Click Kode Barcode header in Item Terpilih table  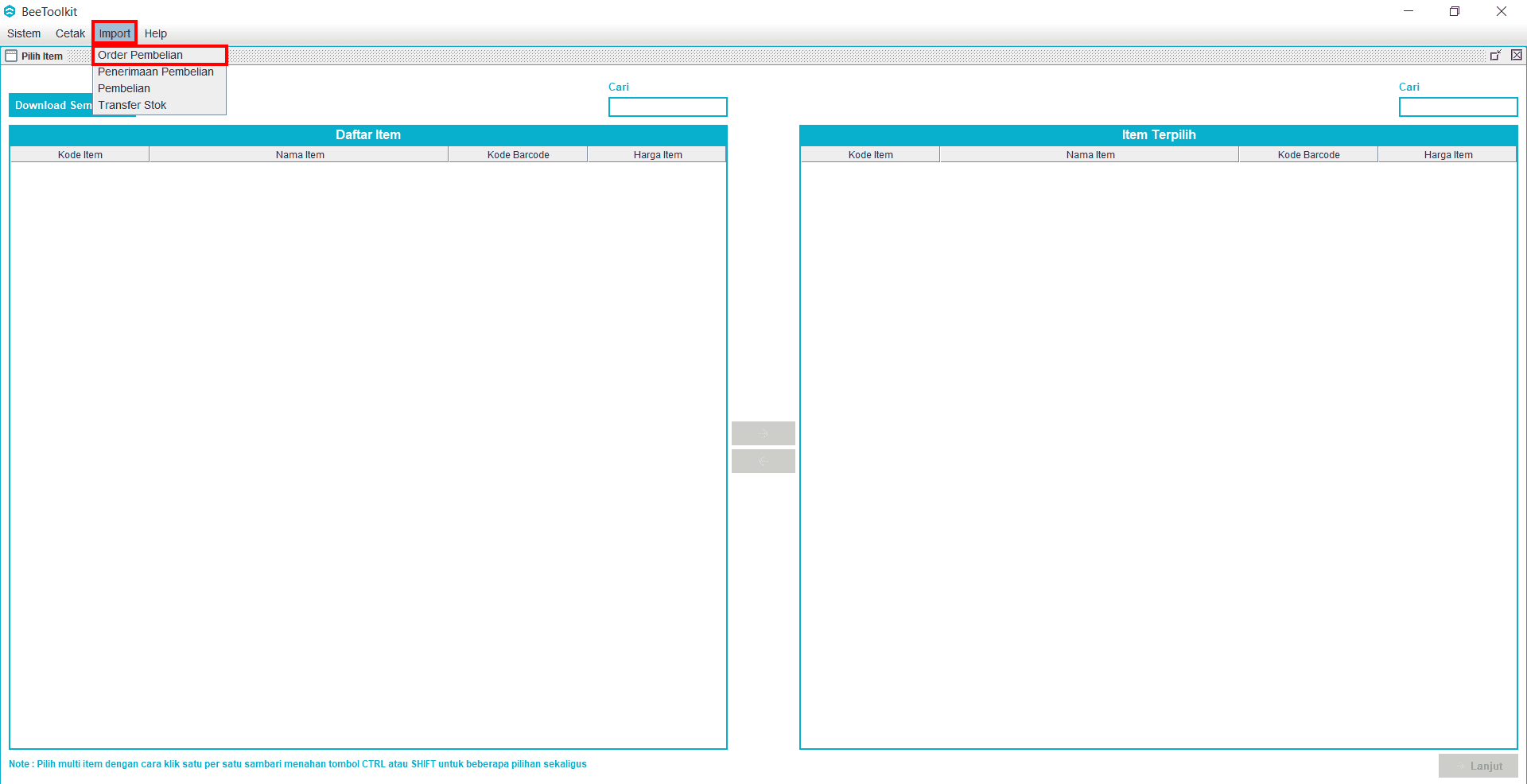pyautogui.click(x=1308, y=154)
